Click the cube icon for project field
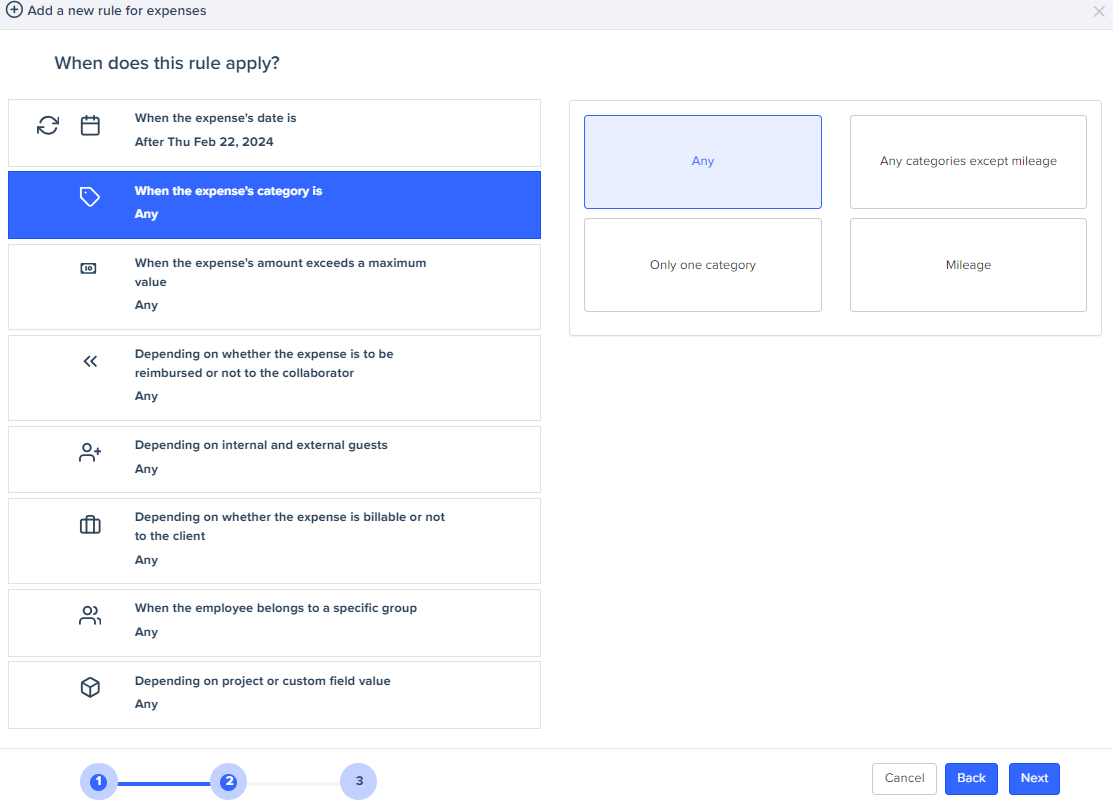The image size is (1113, 809). (90, 688)
